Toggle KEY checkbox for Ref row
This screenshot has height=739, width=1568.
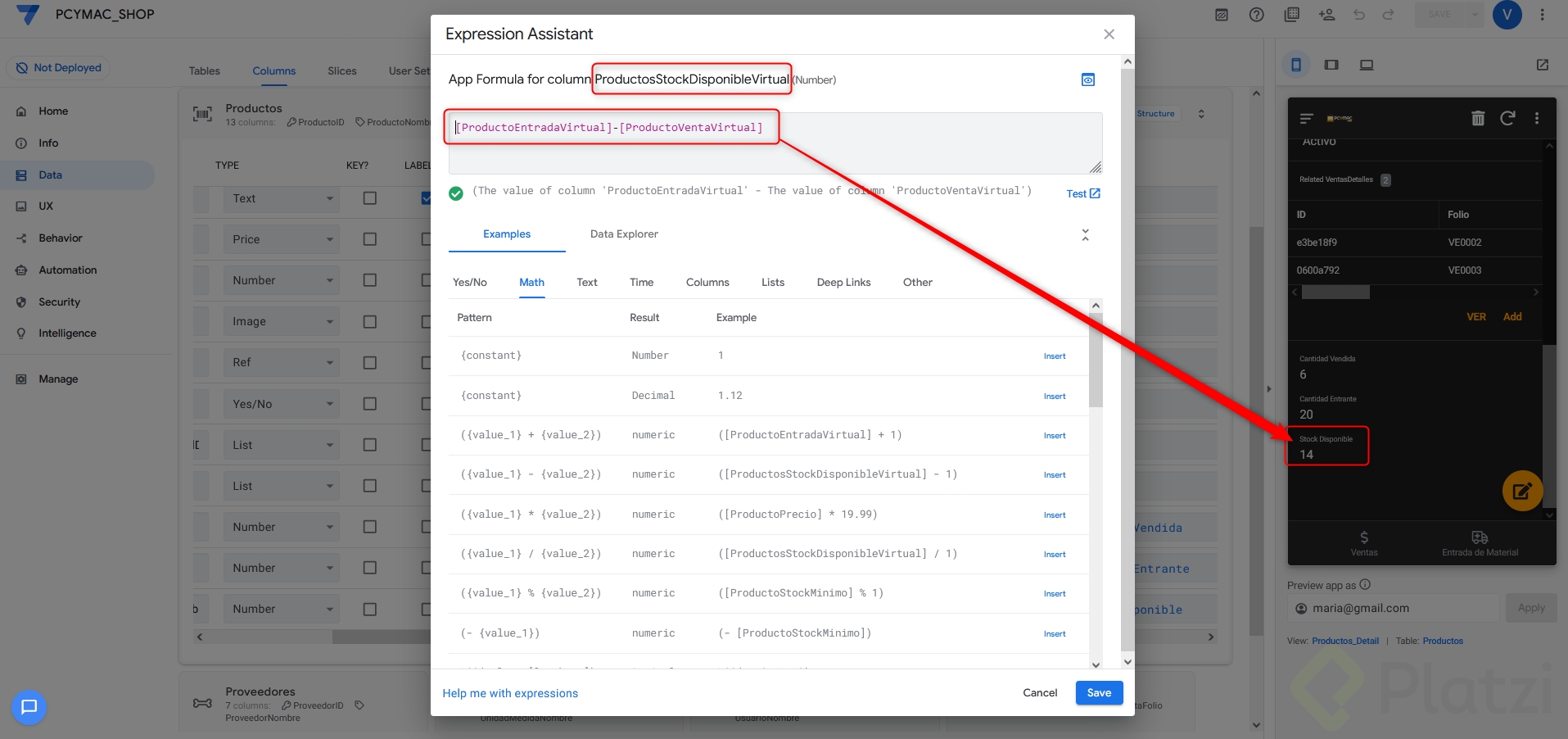(370, 363)
